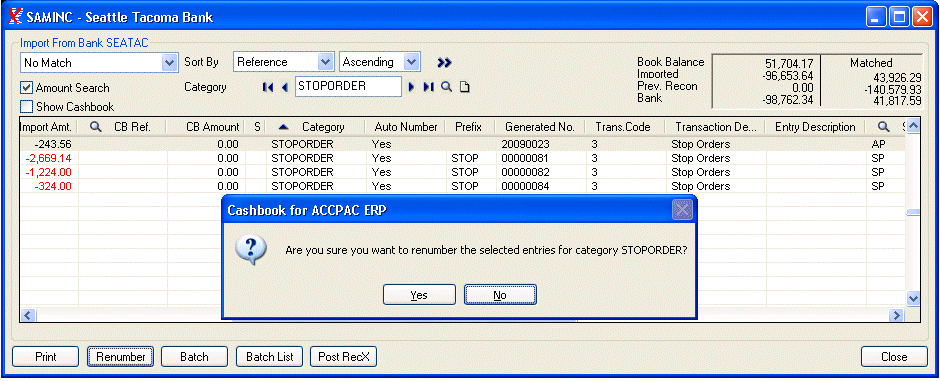Click the Batch button
940x381 pixels.
pos(194,356)
